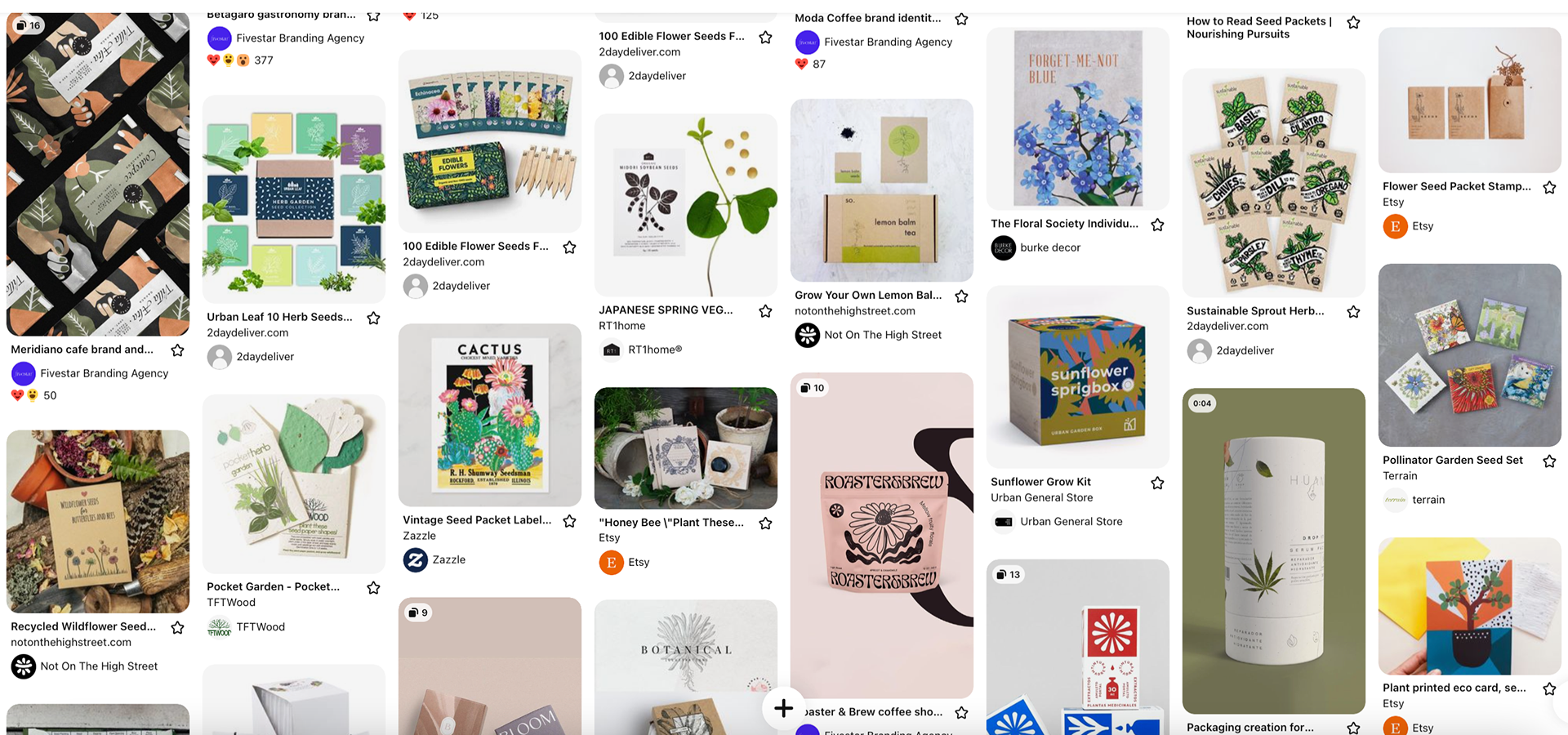Viewport: 1568px width, 735px height.
Task: Click the plus button at bottom
Action: pyautogui.click(x=783, y=708)
